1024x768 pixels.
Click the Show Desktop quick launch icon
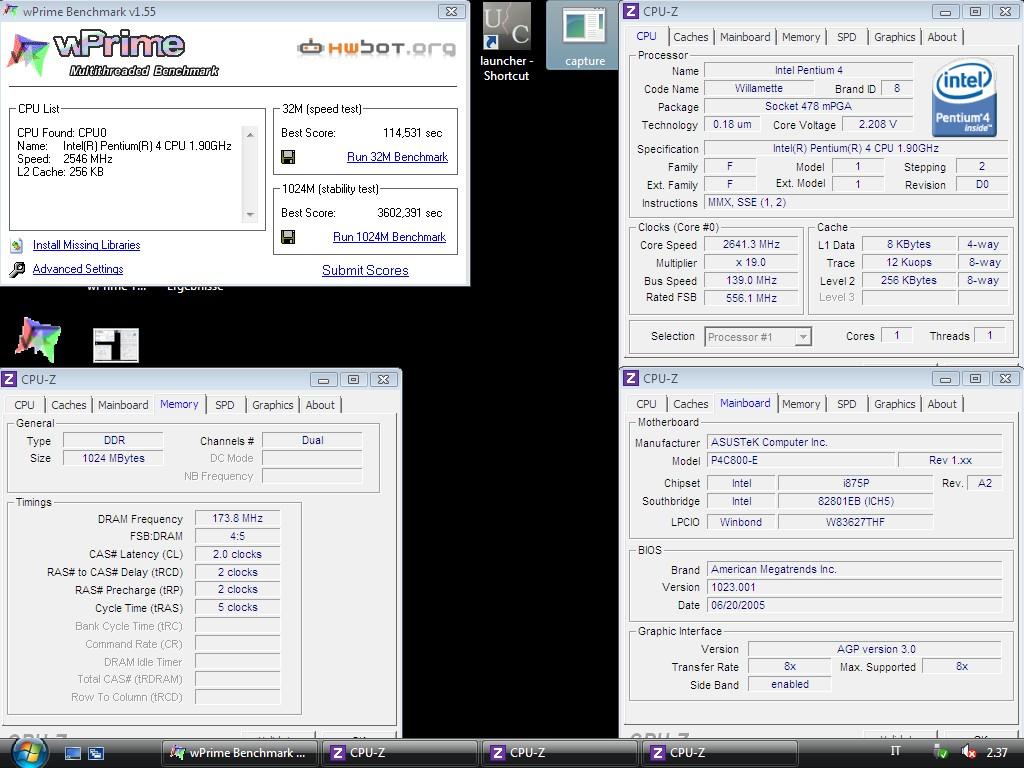[73, 753]
